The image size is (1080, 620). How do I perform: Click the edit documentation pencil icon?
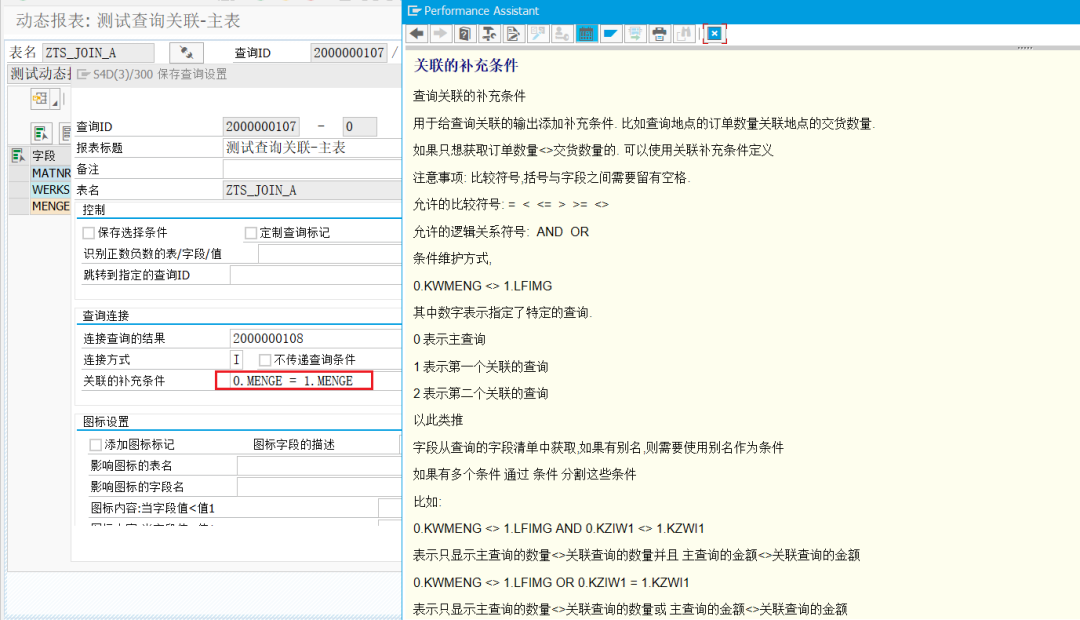(513, 33)
